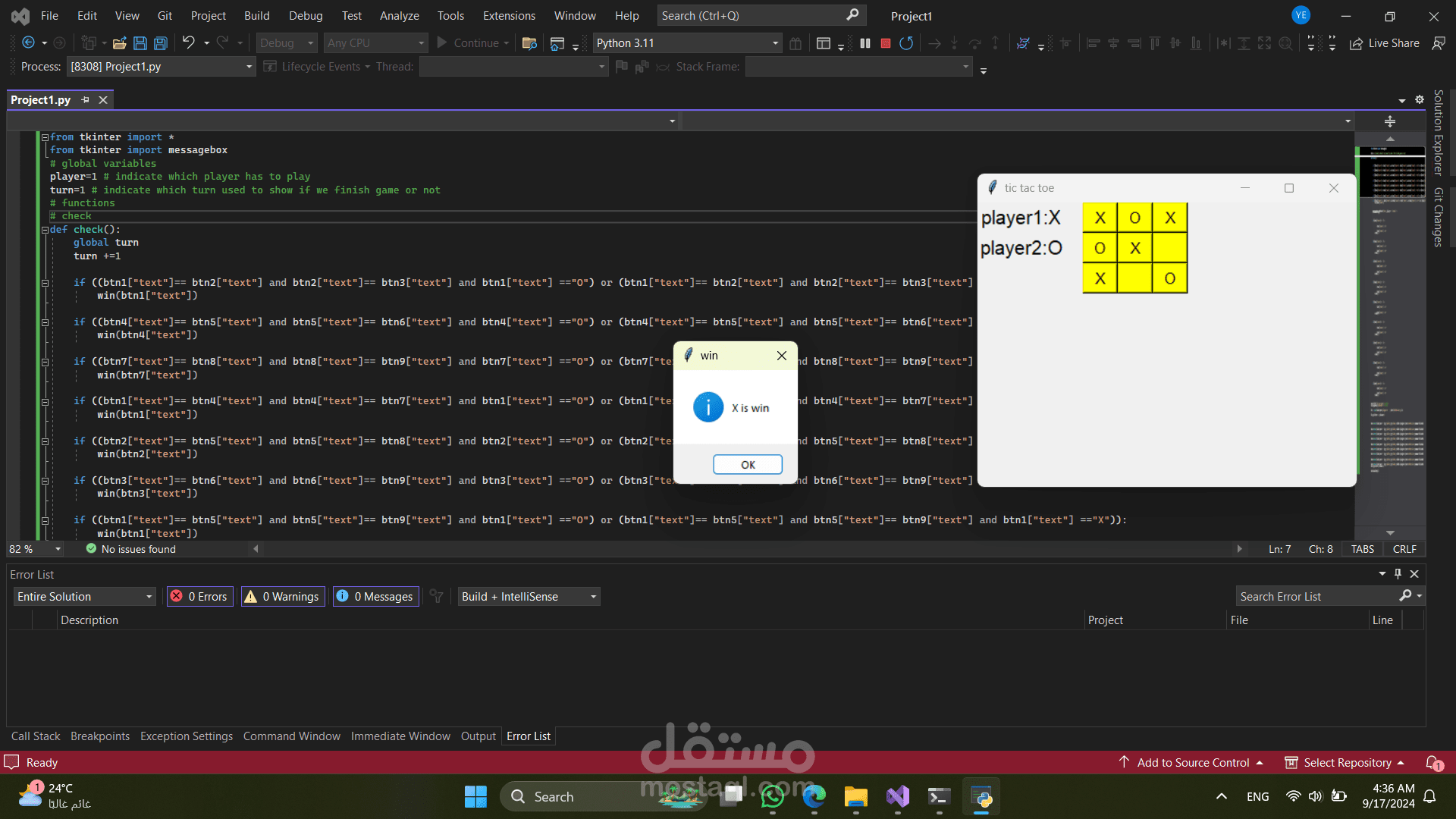Viewport: 1456px width, 819px height.
Task: Open the Debug menu
Action: coord(305,15)
